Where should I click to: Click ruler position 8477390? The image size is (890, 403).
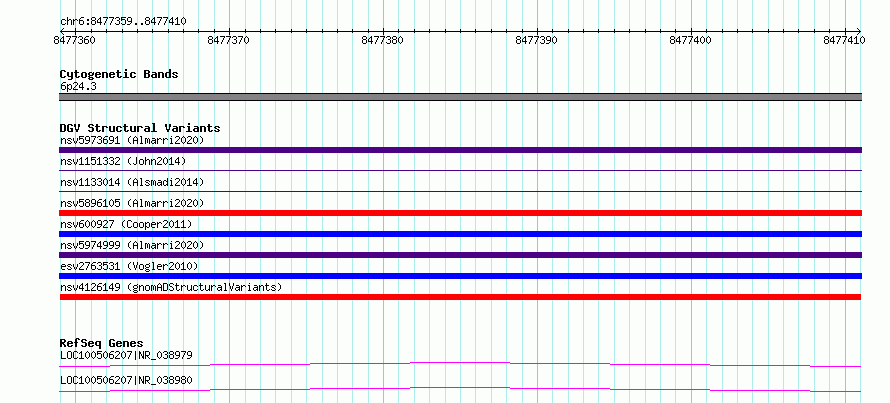[x=536, y=40]
